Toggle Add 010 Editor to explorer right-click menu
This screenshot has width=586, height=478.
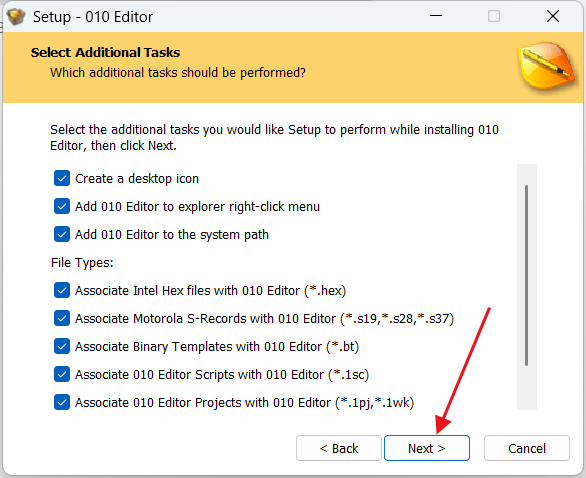click(62, 206)
